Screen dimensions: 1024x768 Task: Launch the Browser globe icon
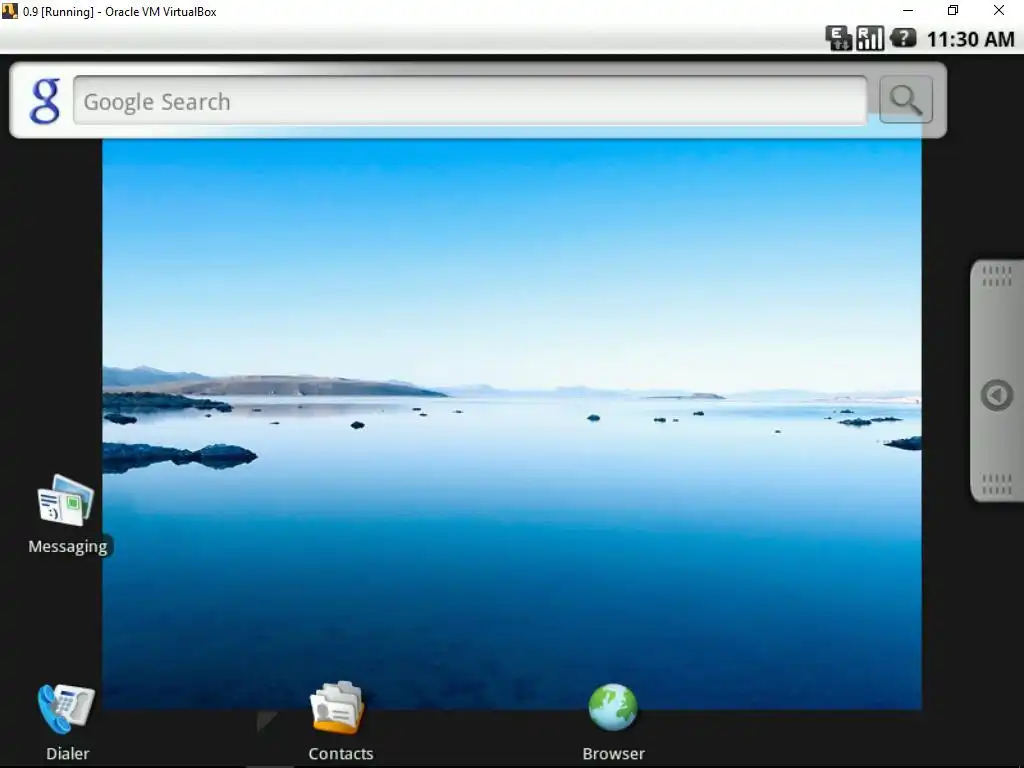613,707
